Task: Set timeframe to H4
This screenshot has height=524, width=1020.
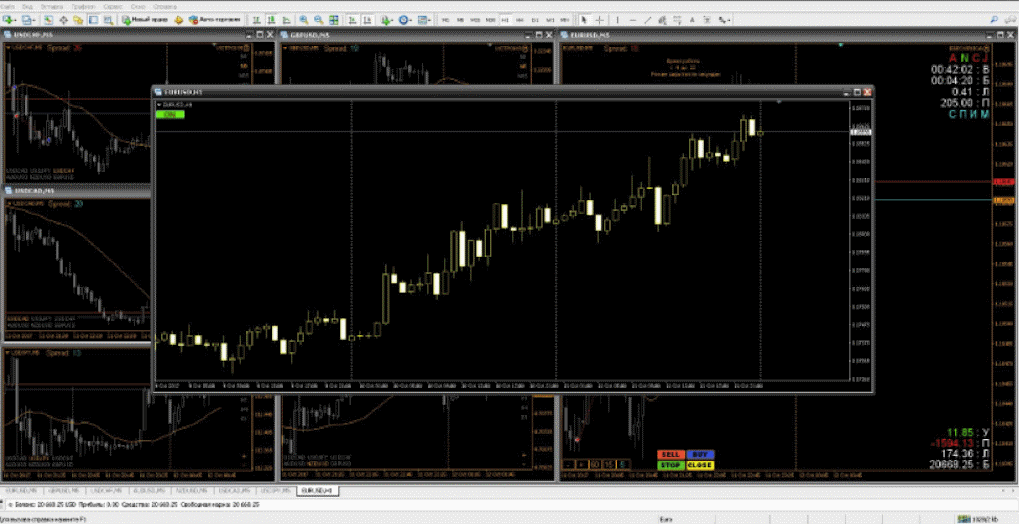Action: click(x=520, y=20)
